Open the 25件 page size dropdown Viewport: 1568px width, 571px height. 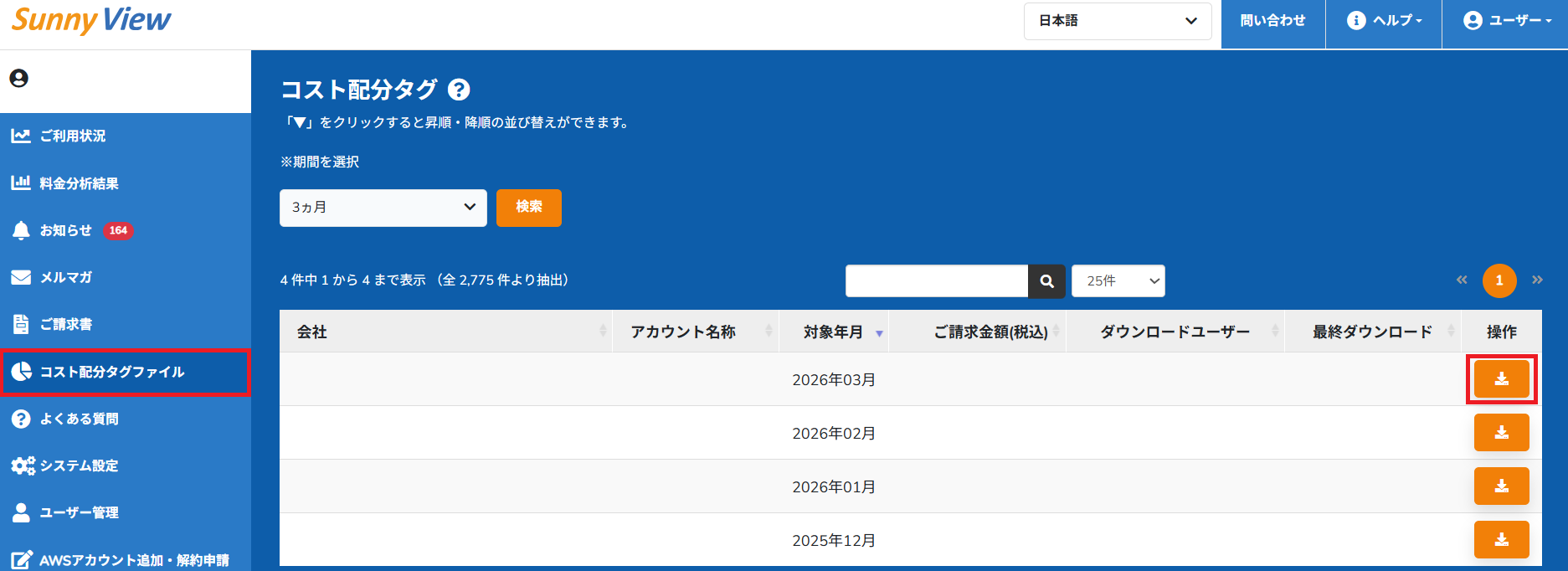1118,281
